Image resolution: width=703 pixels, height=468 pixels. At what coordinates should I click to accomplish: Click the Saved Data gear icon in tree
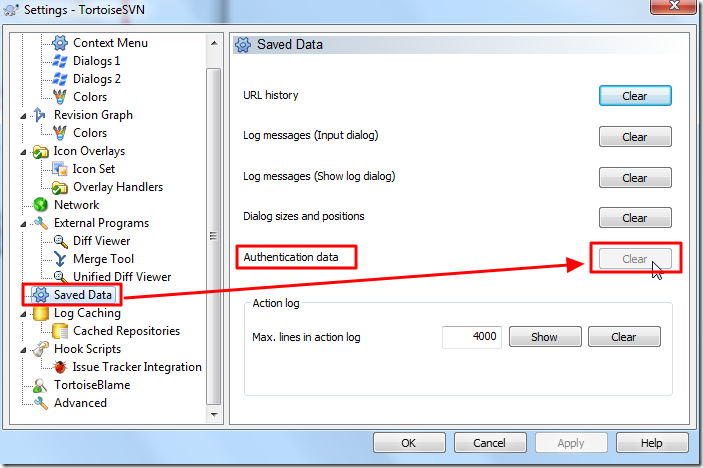click(40, 295)
